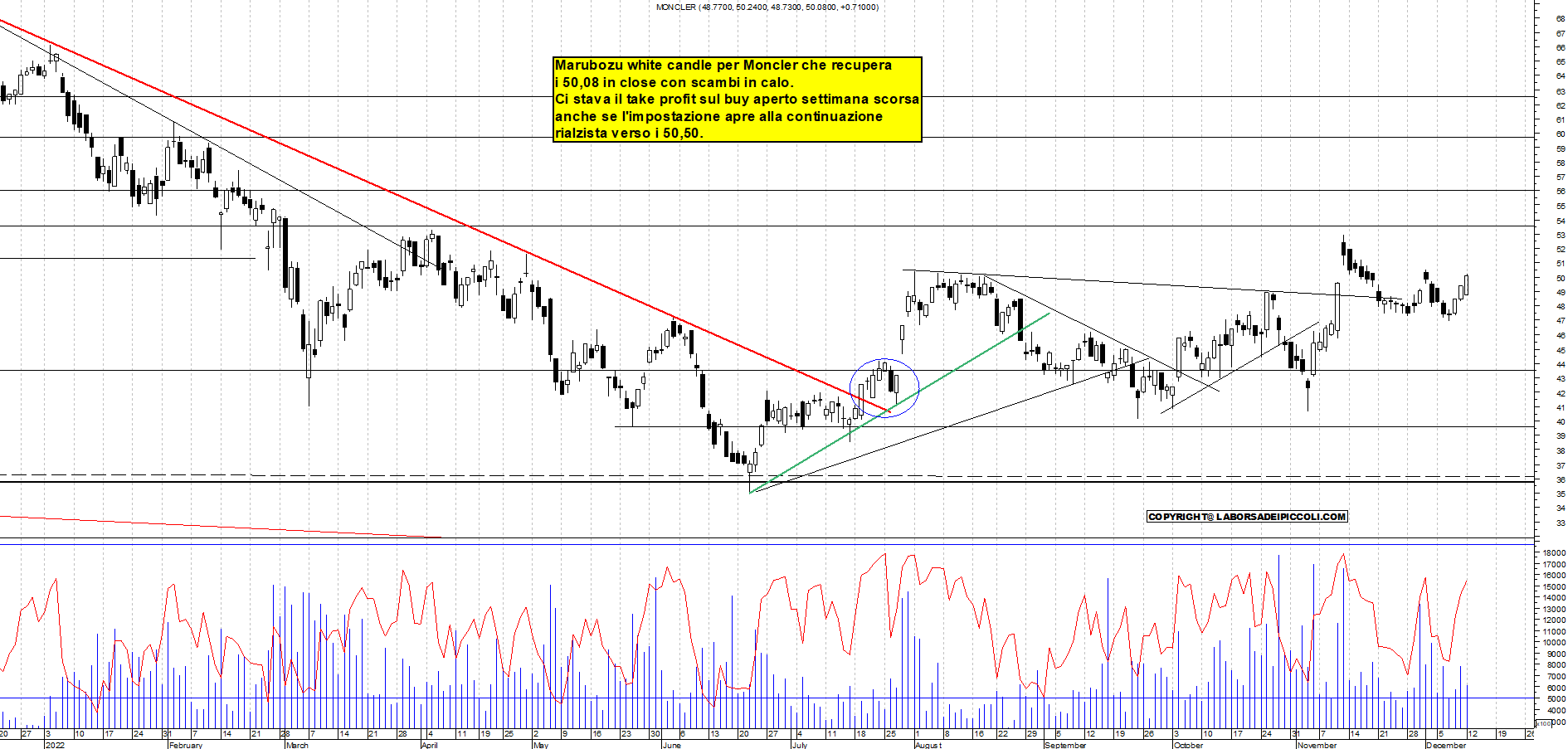The height and width of the screenshot is (749, 1568).
Task: Click the 53 price level on the right axis
Action: click(x=1561, y=235)
